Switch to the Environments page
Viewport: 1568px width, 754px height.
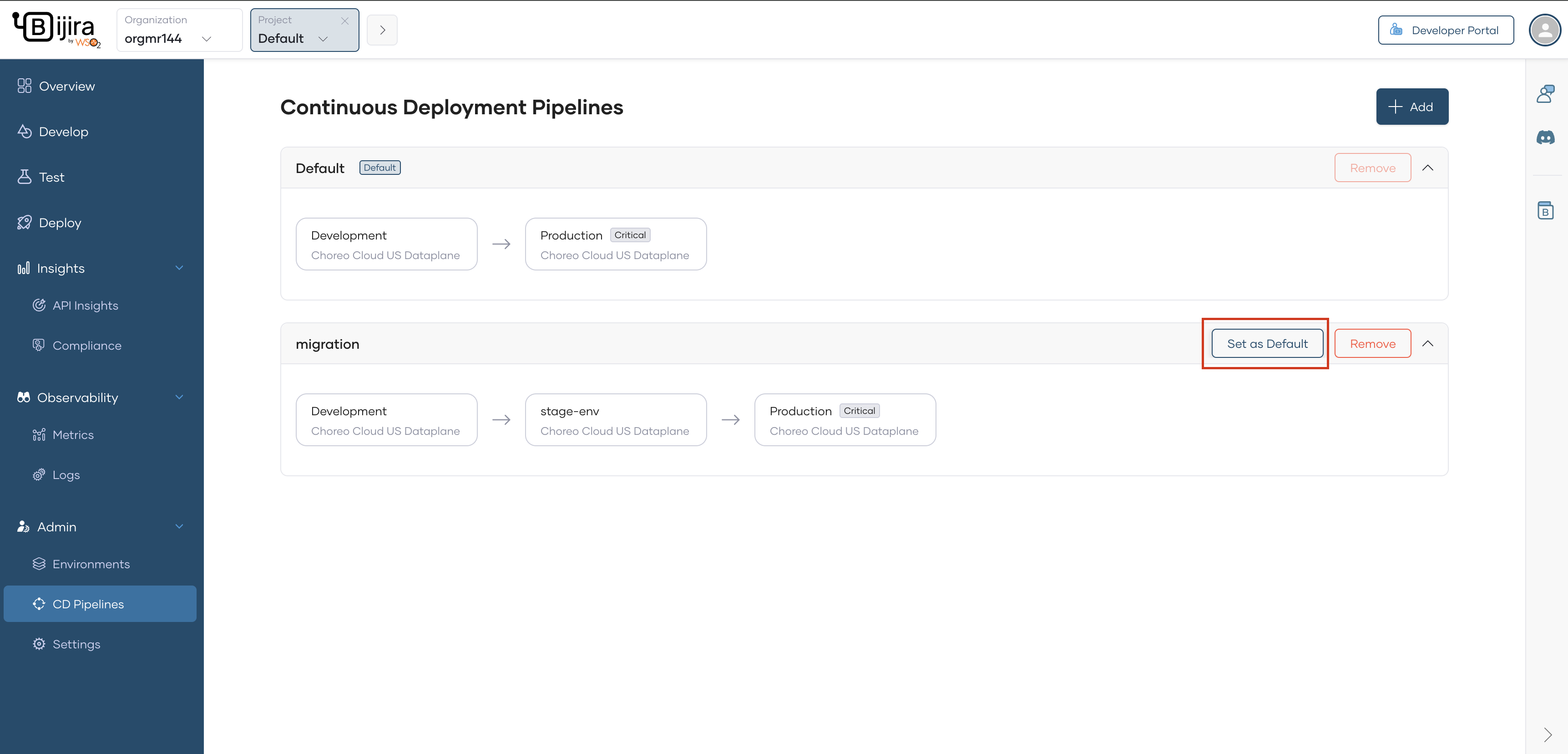tap(91, 563)
